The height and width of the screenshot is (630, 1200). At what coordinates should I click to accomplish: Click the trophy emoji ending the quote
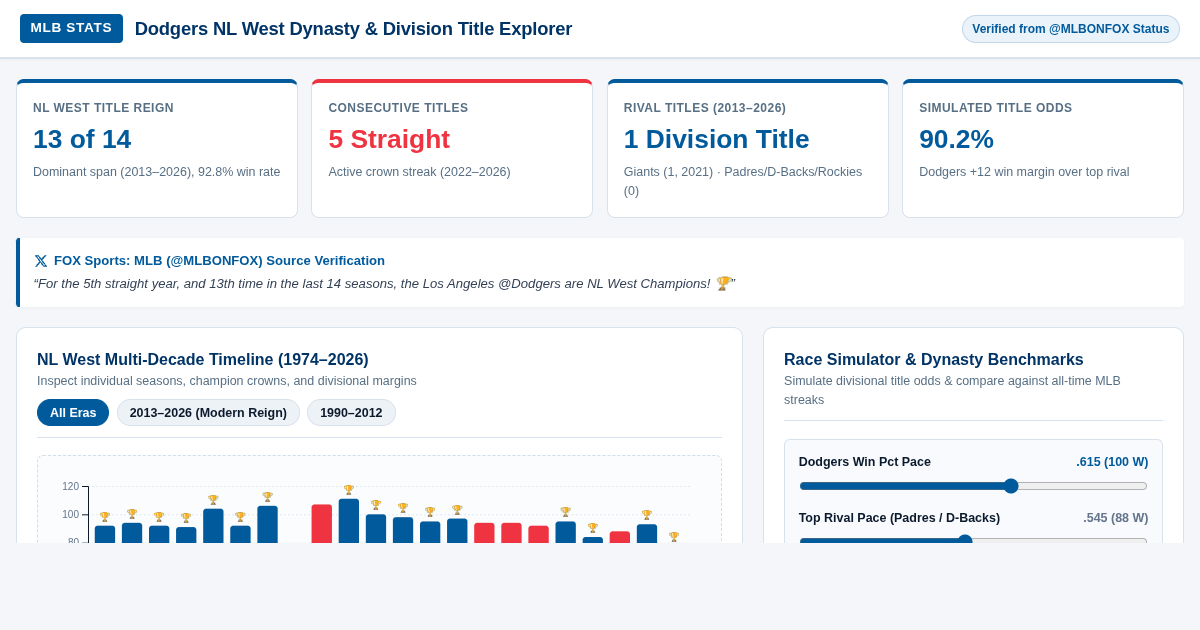tap(723, 283)
